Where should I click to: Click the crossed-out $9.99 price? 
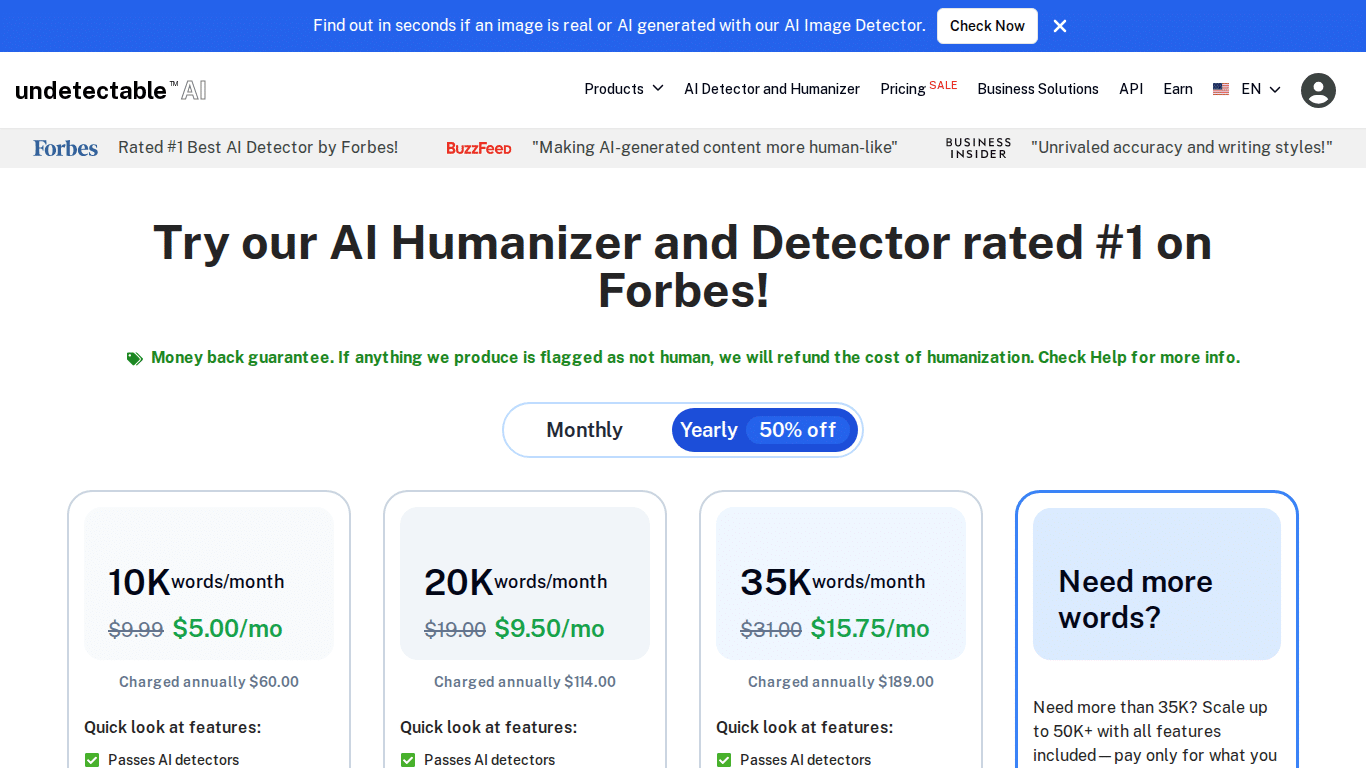[136, 630]
